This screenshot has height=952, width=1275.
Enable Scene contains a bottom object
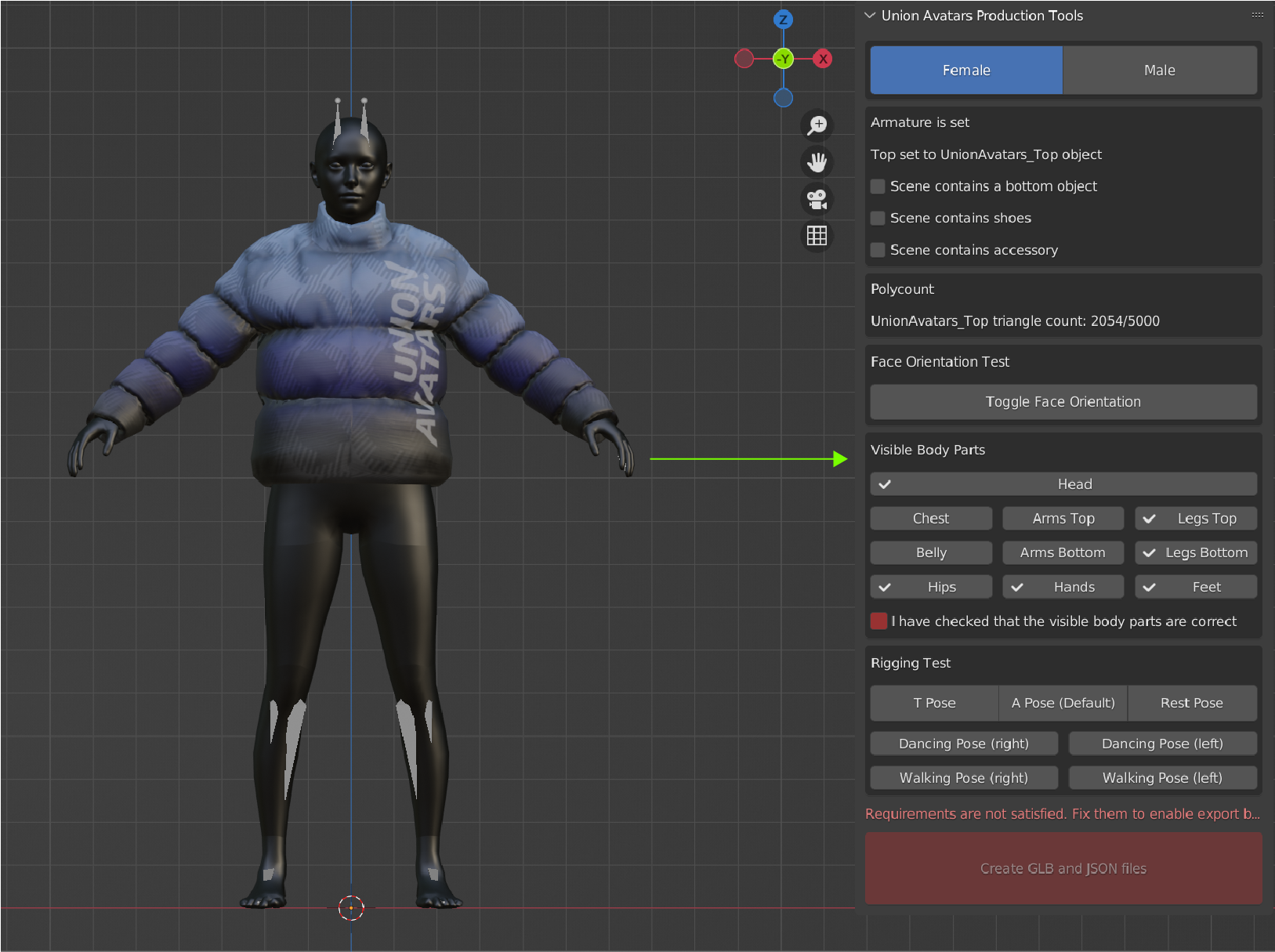click(878, 186)
